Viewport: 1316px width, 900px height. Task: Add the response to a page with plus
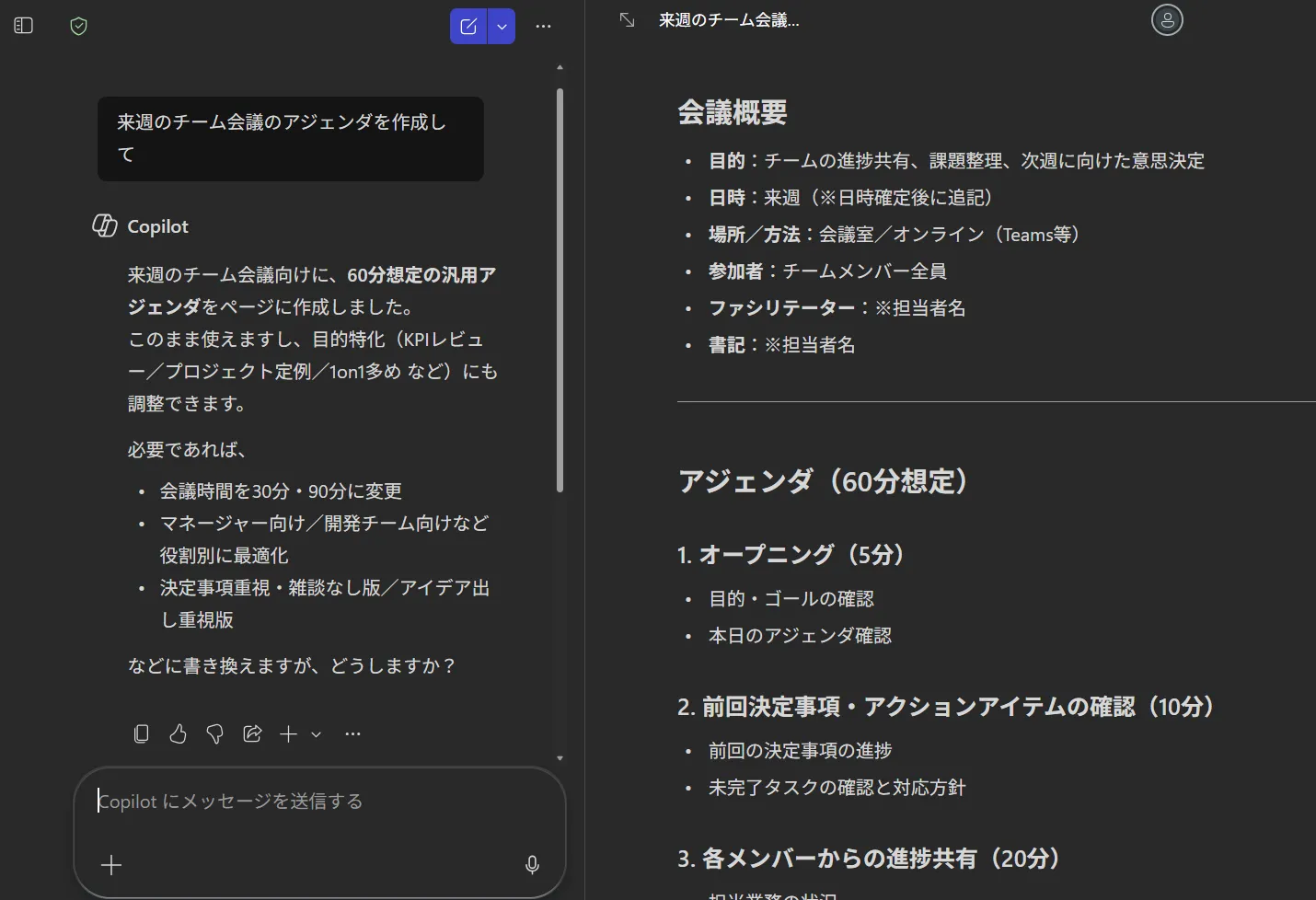pos(288,733)
